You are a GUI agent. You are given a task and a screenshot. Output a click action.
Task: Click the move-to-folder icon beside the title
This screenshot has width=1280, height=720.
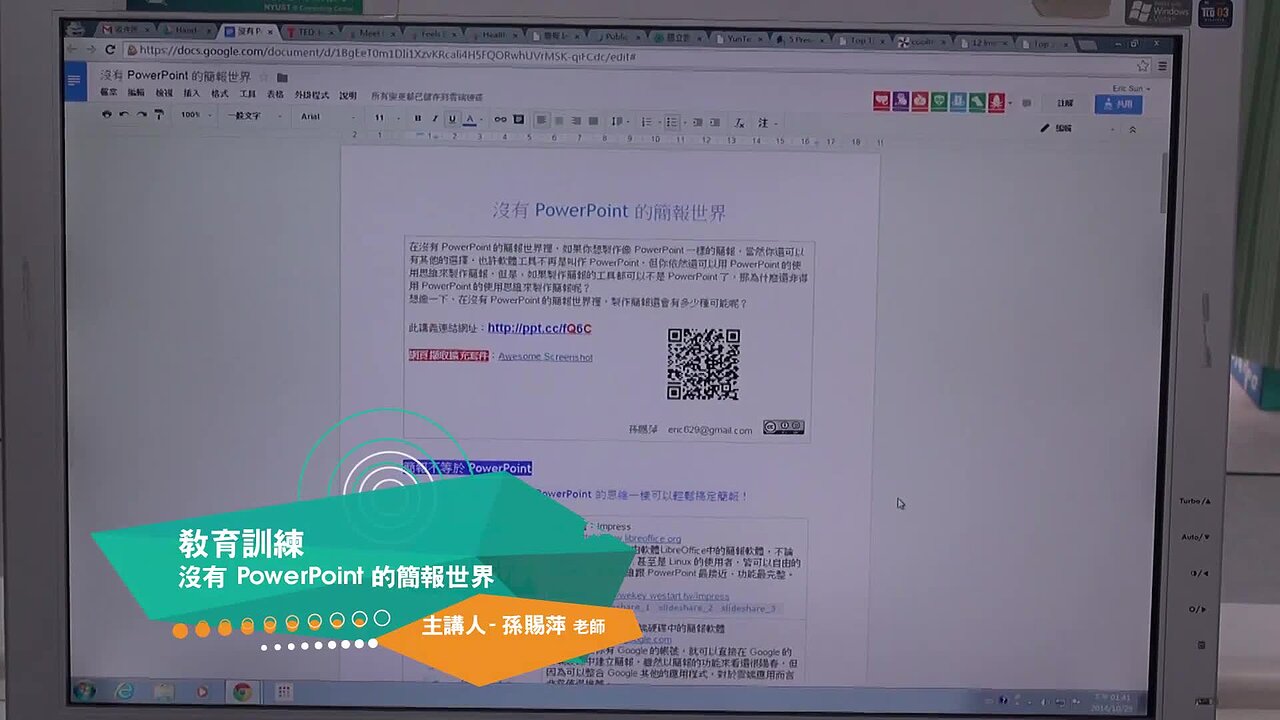coord(282,77)
